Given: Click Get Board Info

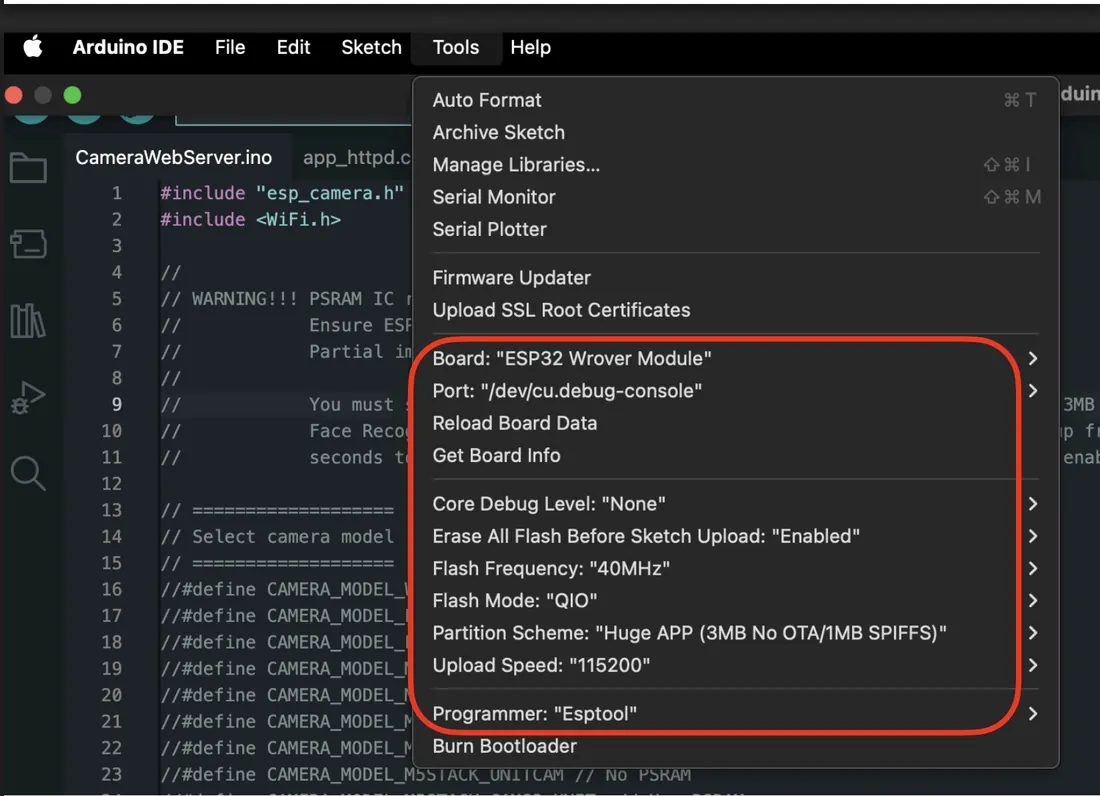Looking at the screenshot, I should pos(735,455).
